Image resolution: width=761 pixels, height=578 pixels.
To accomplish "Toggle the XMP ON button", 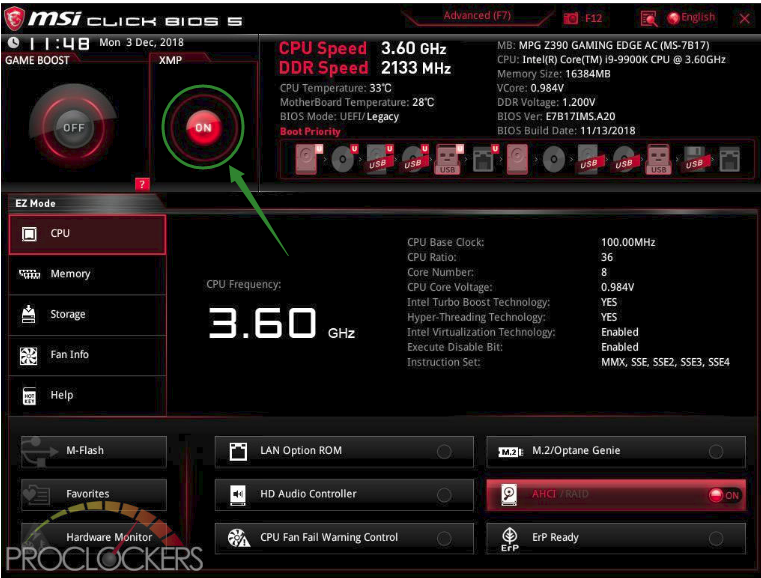I will pyautogui.click(x=203, y=127).
